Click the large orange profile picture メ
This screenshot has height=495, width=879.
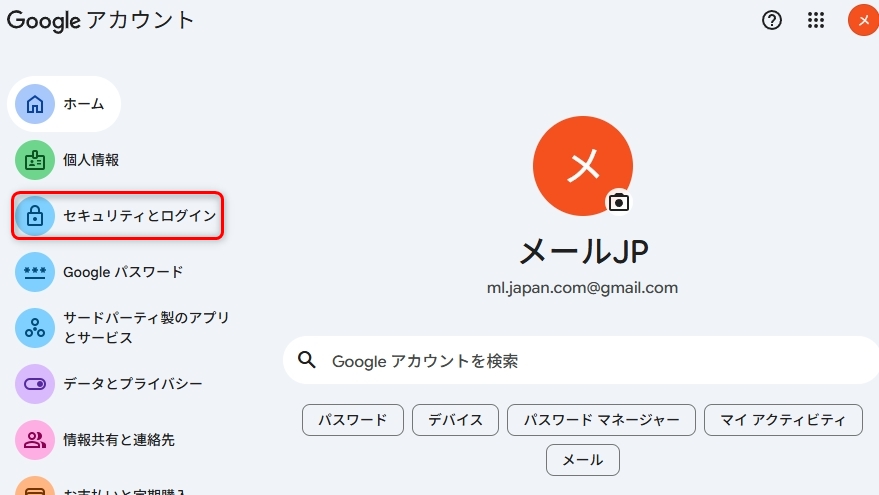tap(583, 166)
